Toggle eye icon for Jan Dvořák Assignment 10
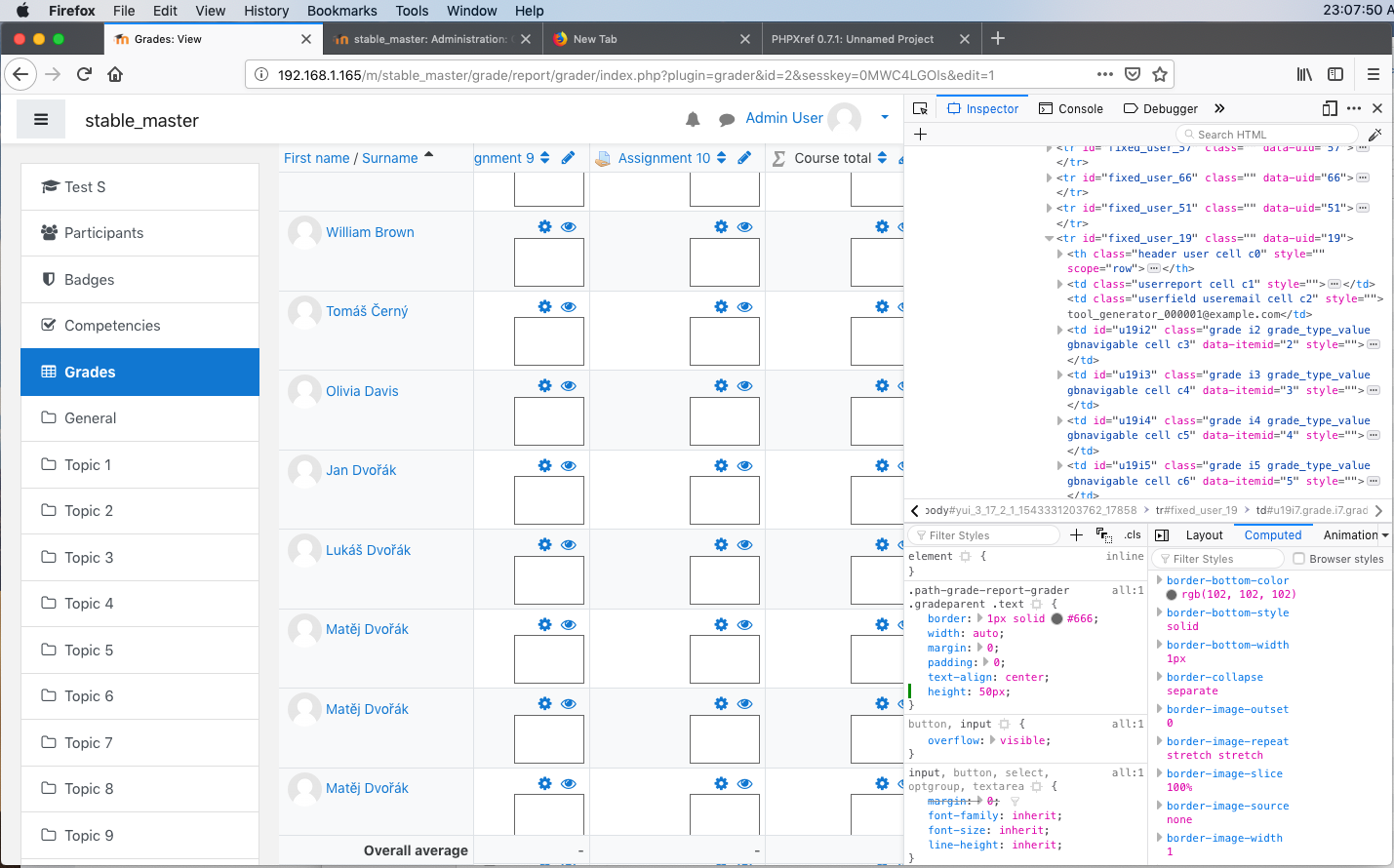This screenshot has height=868, width=1394. pos(744,465)
